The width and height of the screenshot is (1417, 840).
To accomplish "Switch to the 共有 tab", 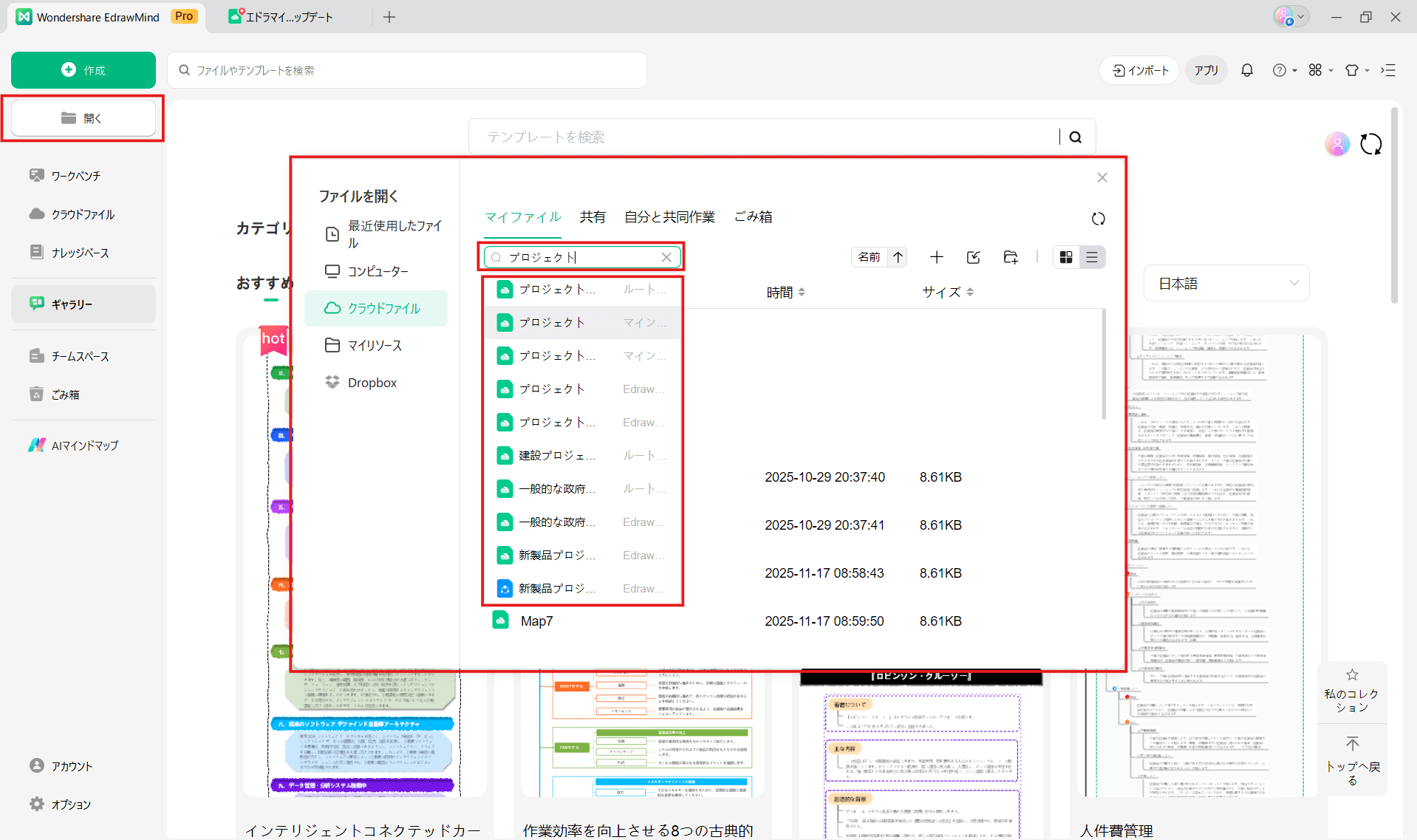I will click(592, 217).
